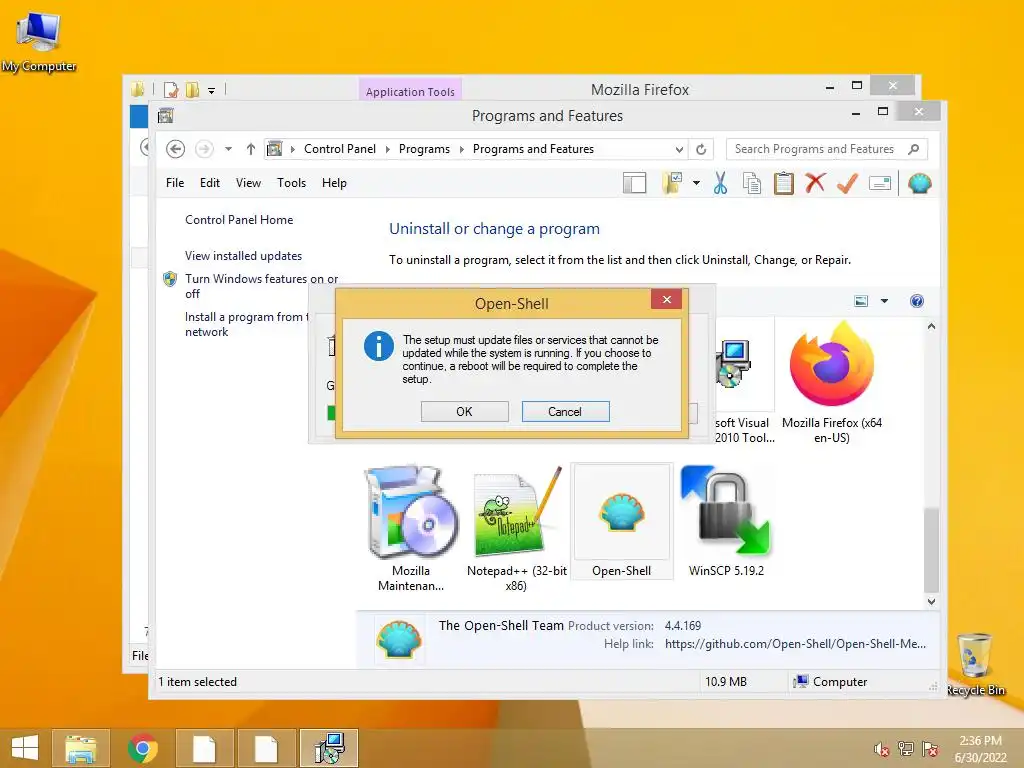Open View installed updates link

243,256
